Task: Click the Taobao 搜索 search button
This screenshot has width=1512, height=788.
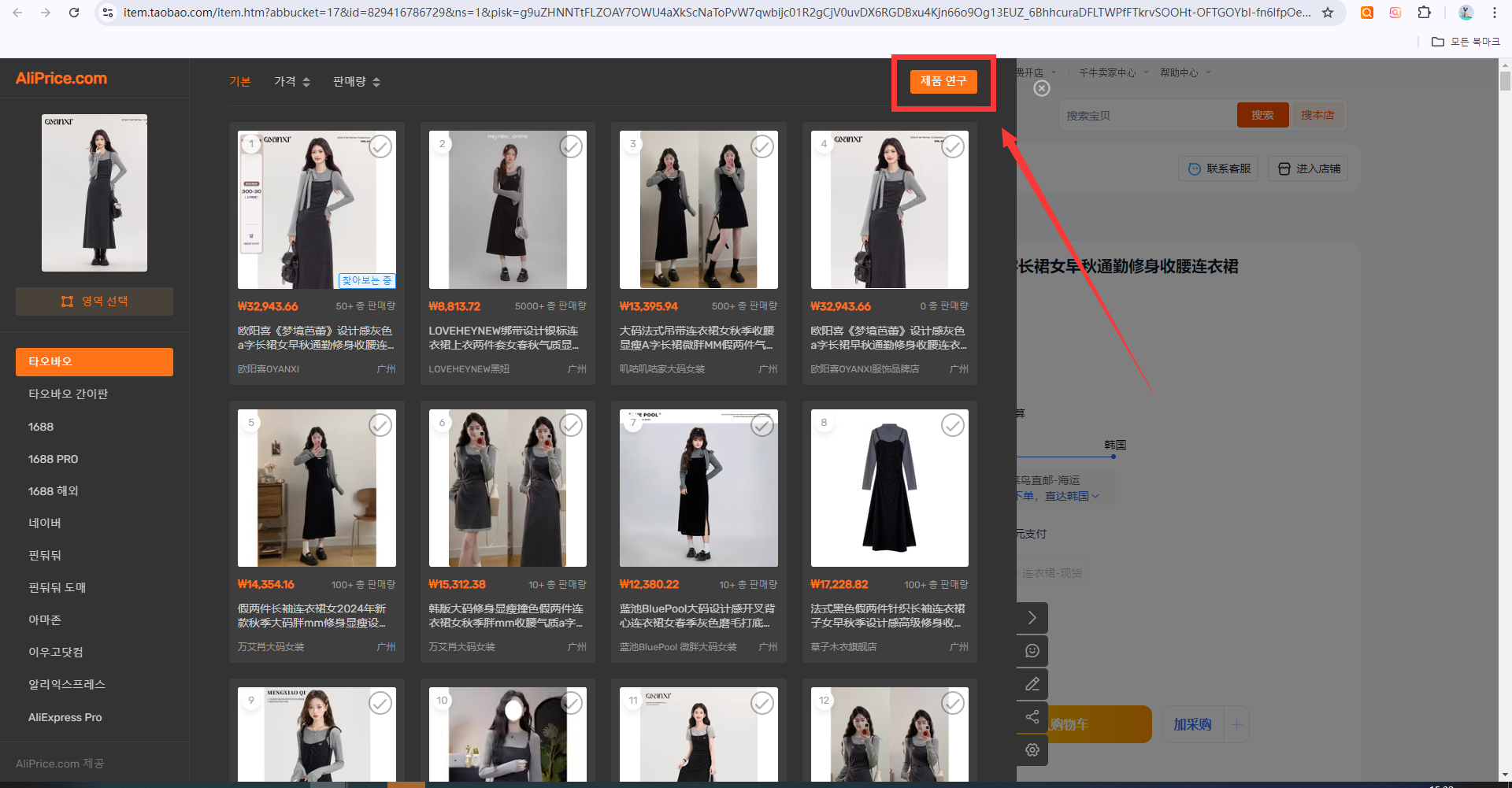Action: [1262, 115]
